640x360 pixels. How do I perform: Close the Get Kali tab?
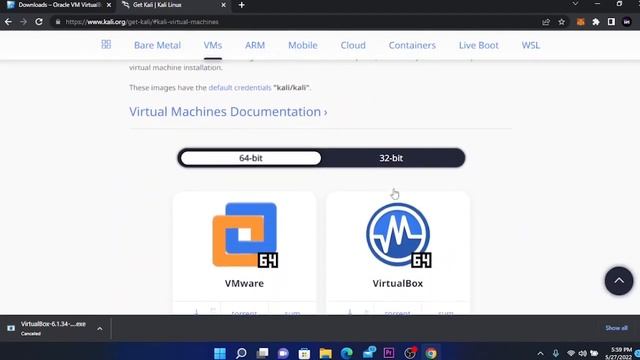(223, 5)
